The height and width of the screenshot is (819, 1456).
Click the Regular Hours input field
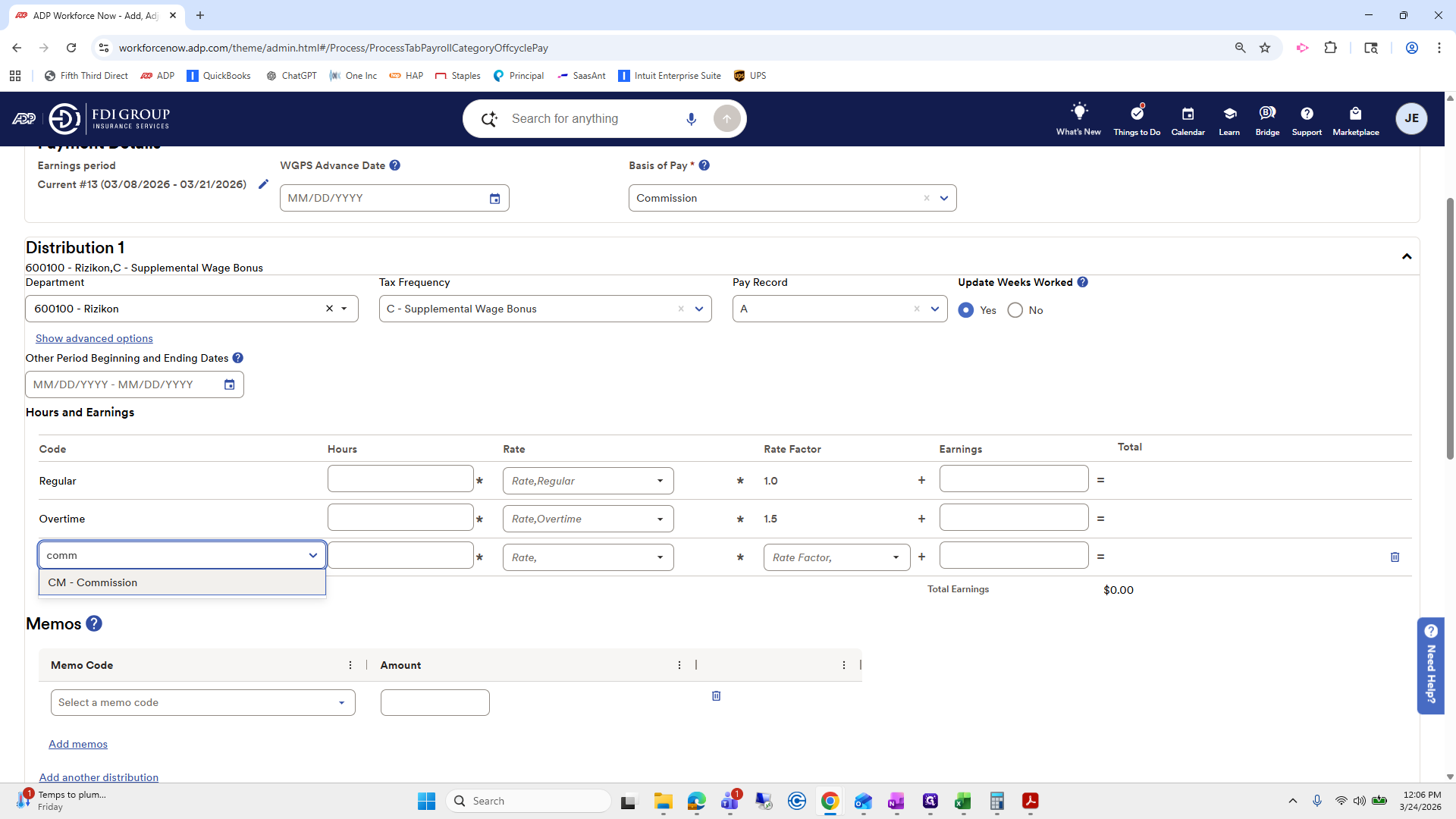click(x=400, y=479)
